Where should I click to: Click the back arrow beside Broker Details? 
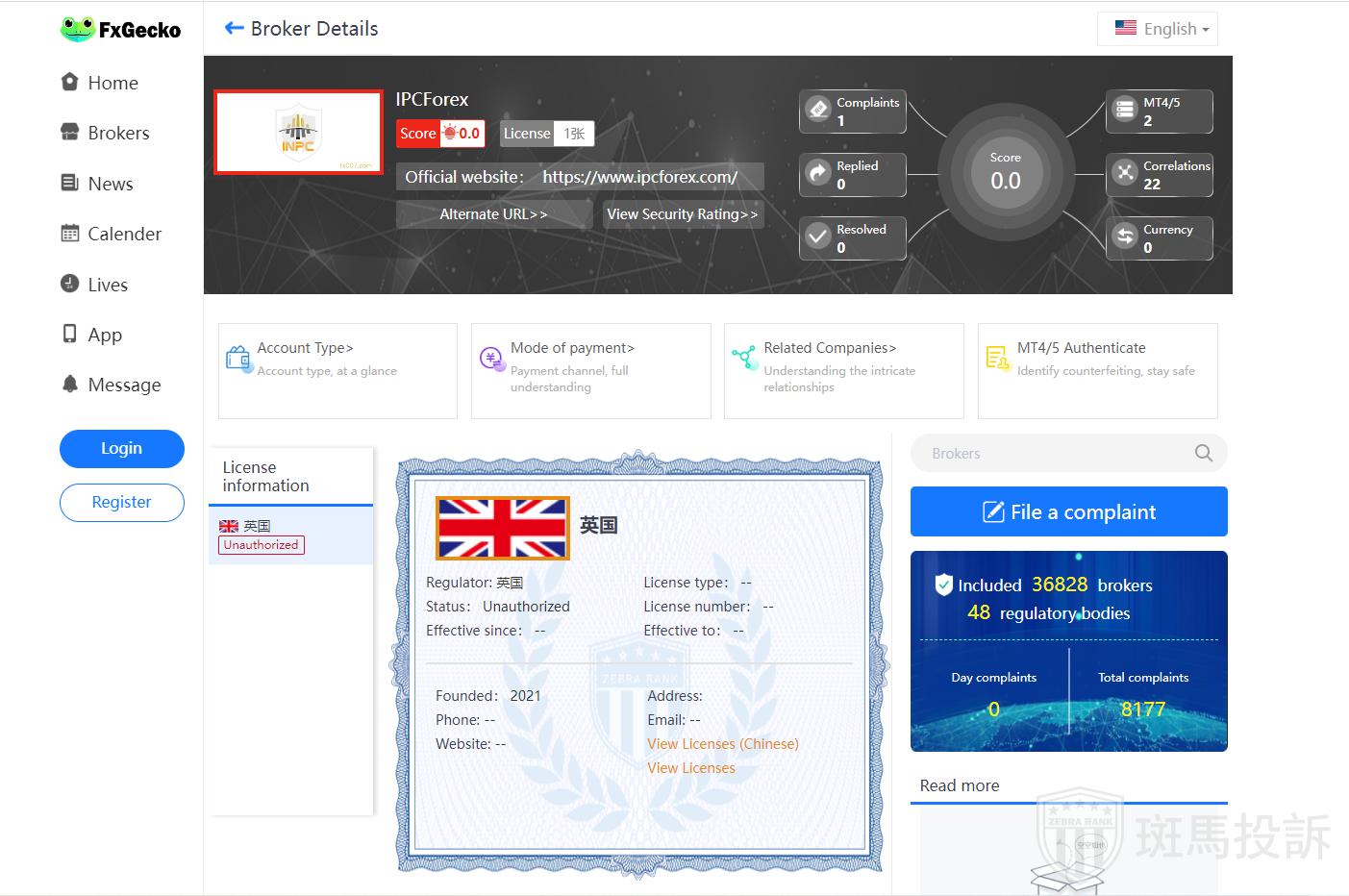pyautogui.click(x=234, y=29)
